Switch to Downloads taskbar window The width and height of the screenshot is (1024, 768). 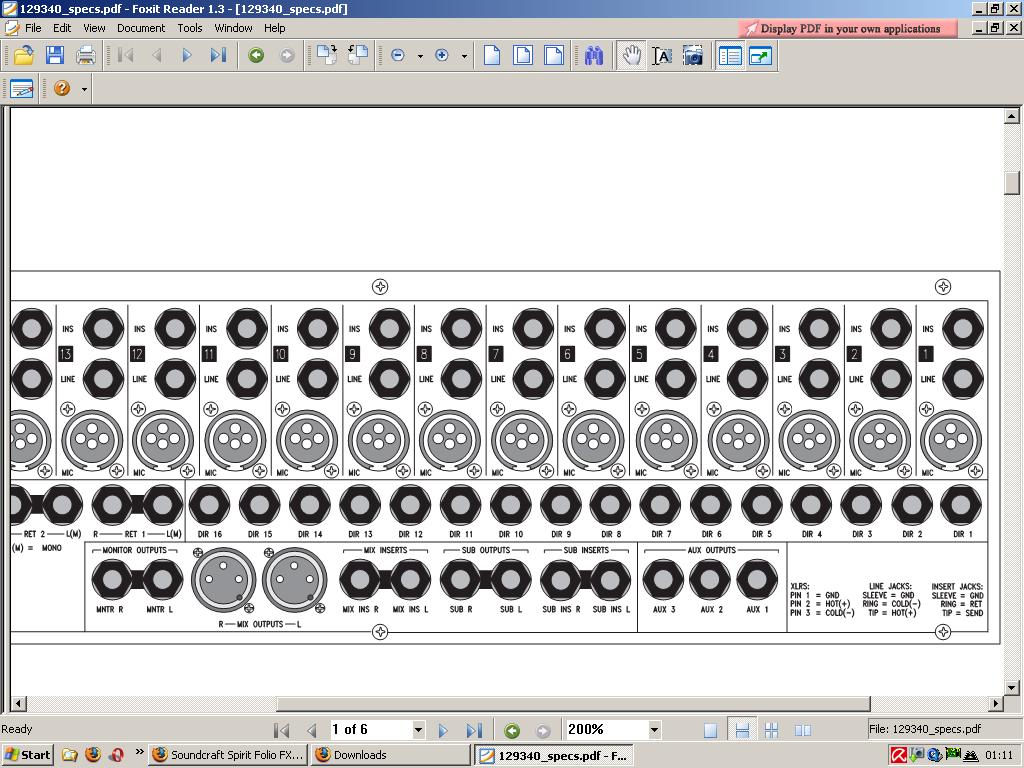[x=391, y=755]
